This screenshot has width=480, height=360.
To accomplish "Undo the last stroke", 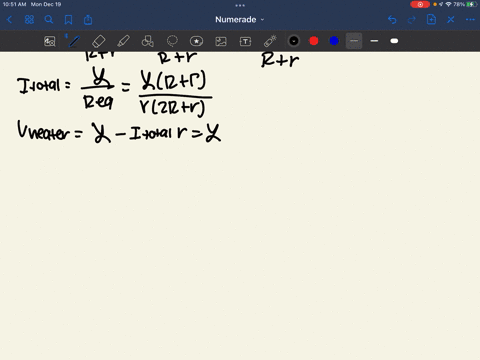I will coord(392,20).
